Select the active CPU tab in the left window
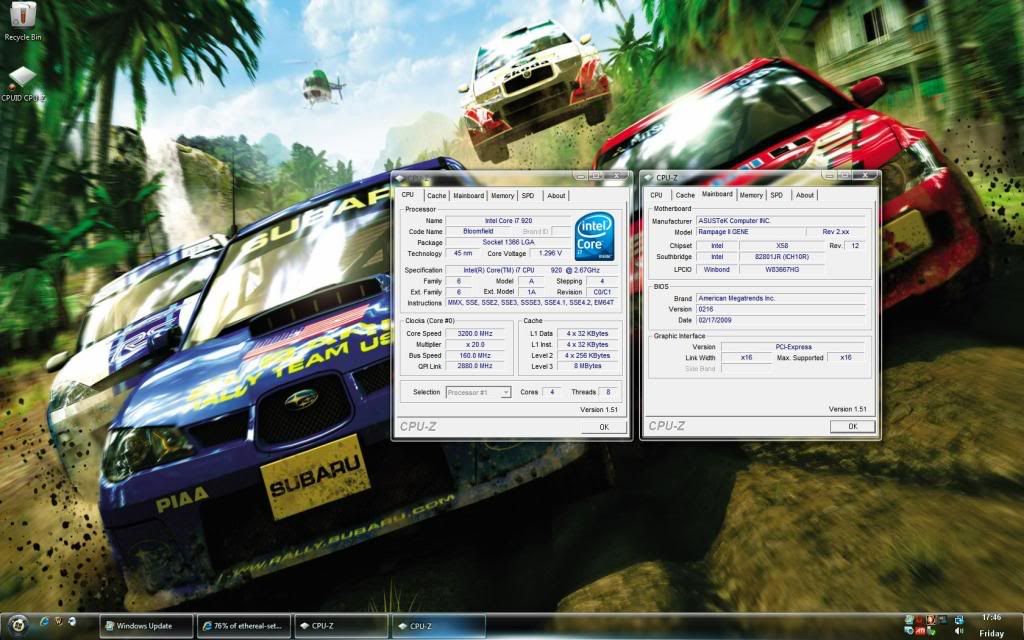1024x640 pixels. pos(408,195)
